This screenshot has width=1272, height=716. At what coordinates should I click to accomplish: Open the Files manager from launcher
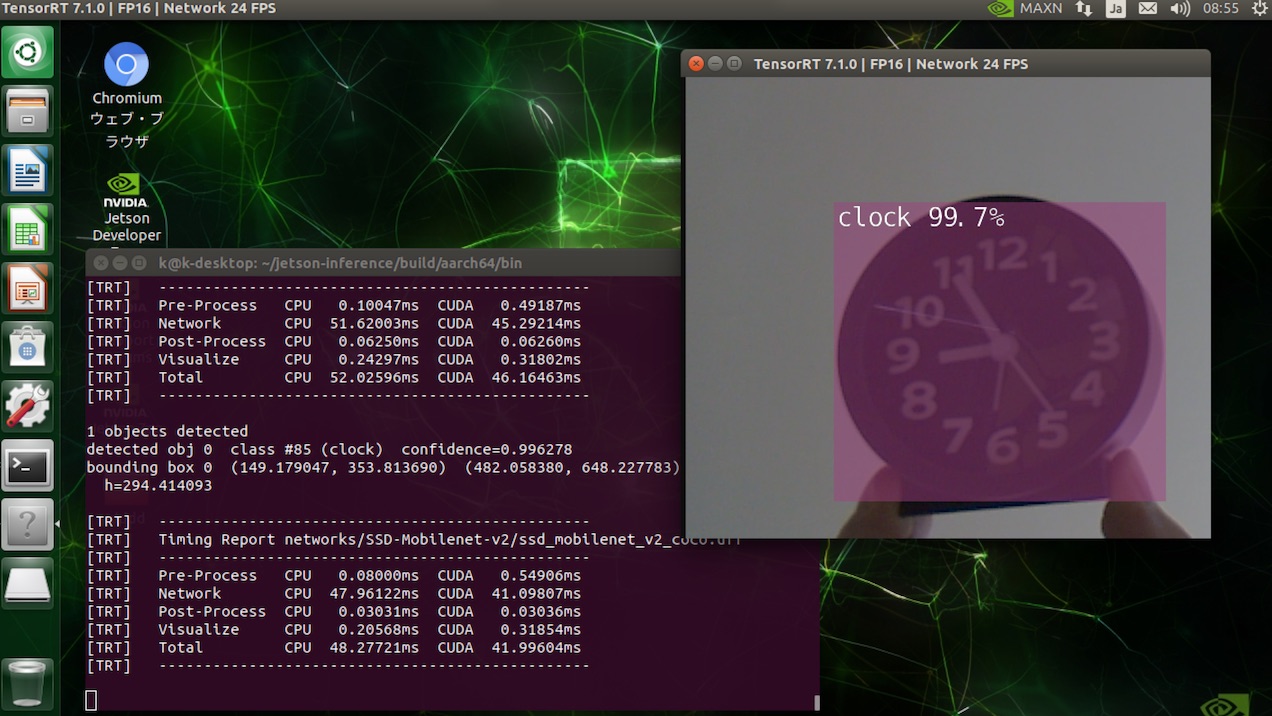tap(28, 110)
